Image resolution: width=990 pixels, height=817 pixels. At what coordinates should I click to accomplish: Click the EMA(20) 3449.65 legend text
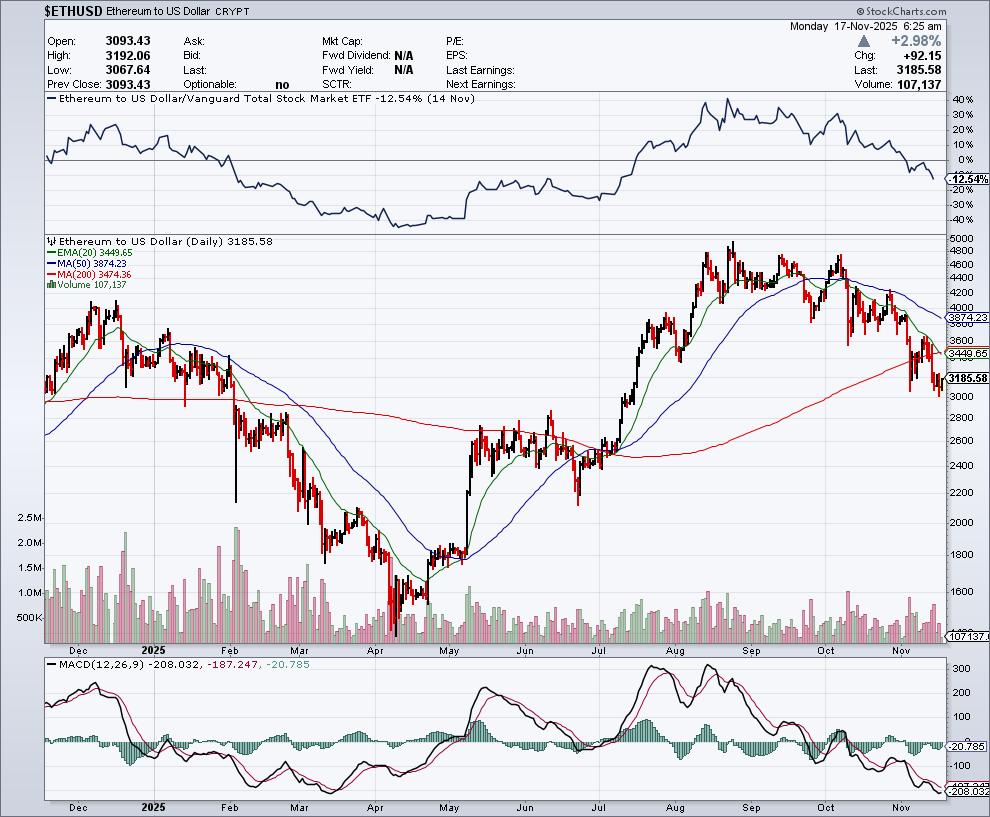[95, 253]
